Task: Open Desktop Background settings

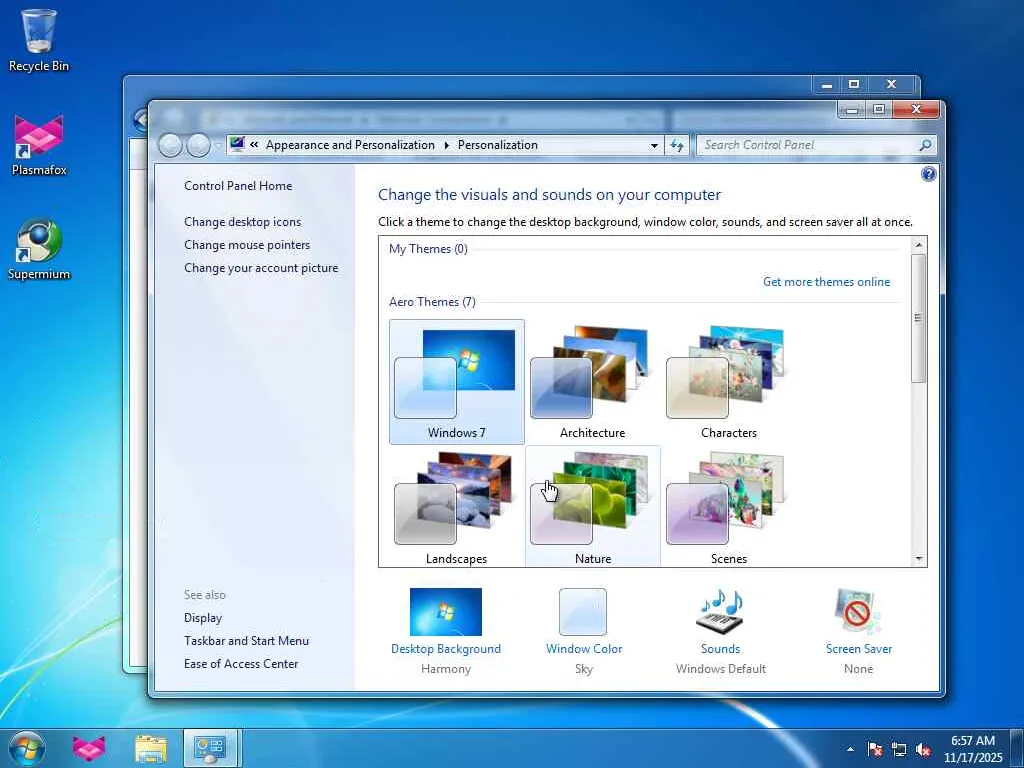Action: tap(446, 630)
